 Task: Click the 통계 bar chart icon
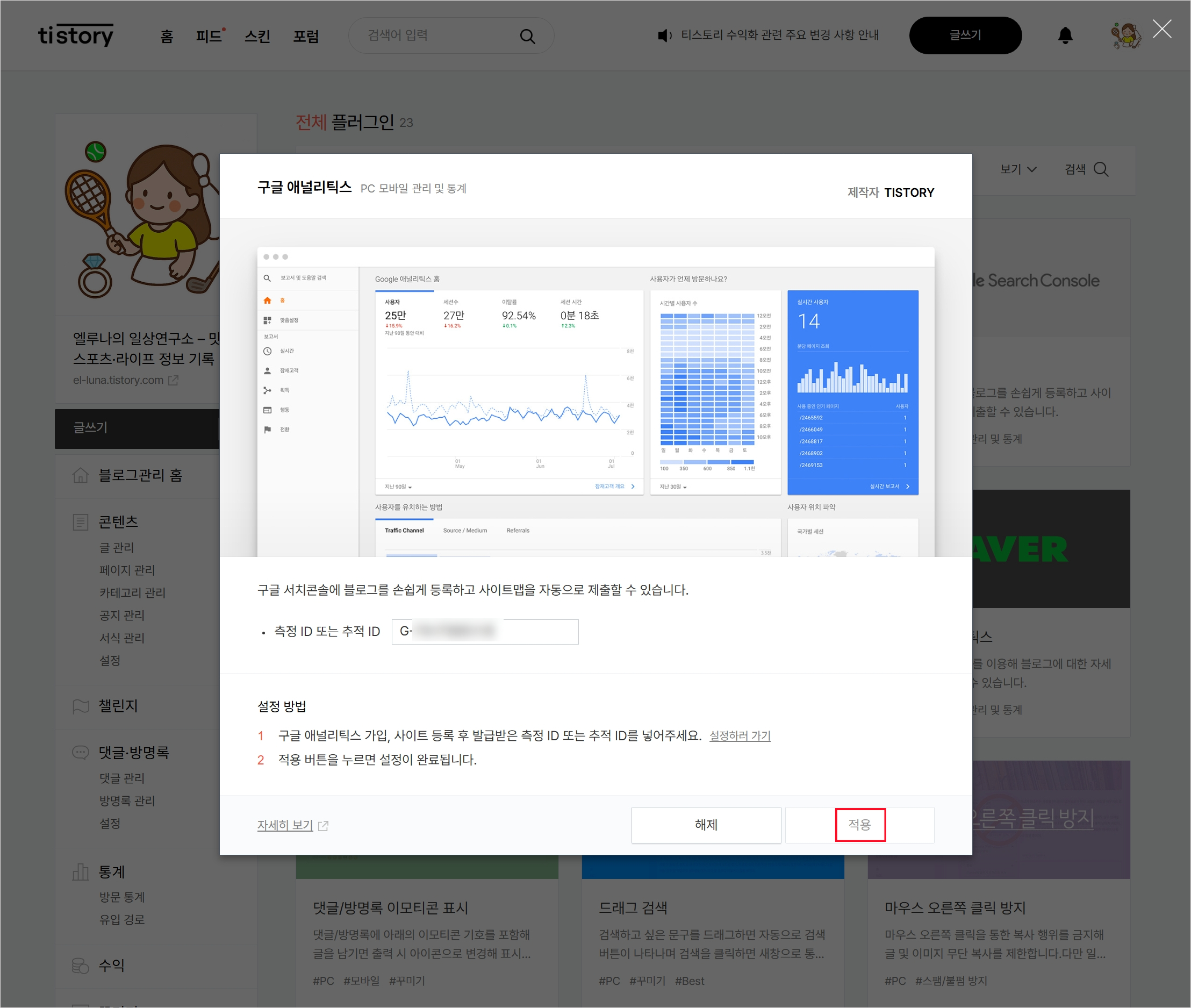click(x=81, y=871)
